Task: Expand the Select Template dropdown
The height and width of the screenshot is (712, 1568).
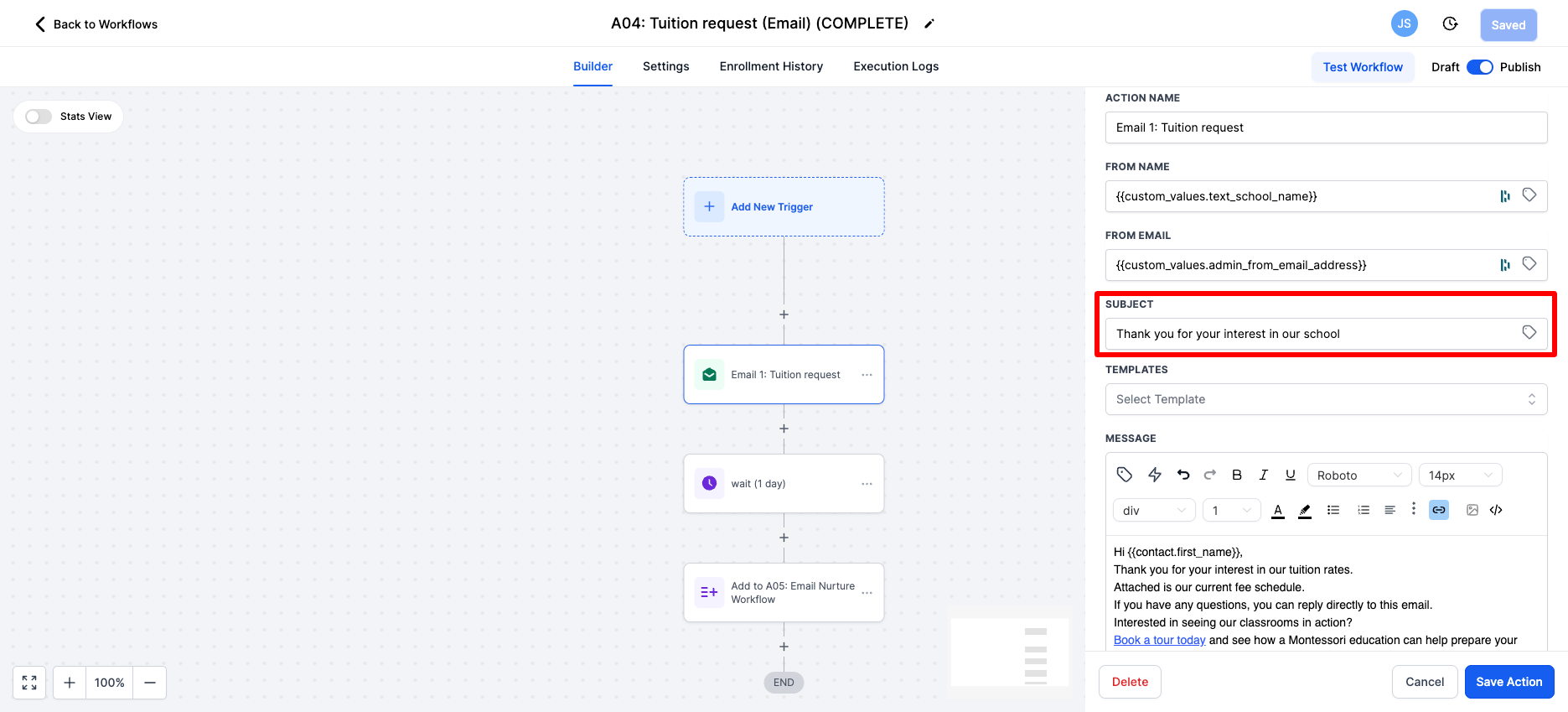Action: [1326, 399]
